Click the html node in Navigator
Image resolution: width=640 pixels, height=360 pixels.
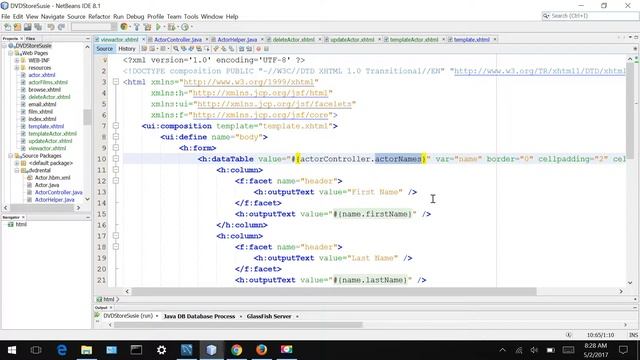click(21, 224)
